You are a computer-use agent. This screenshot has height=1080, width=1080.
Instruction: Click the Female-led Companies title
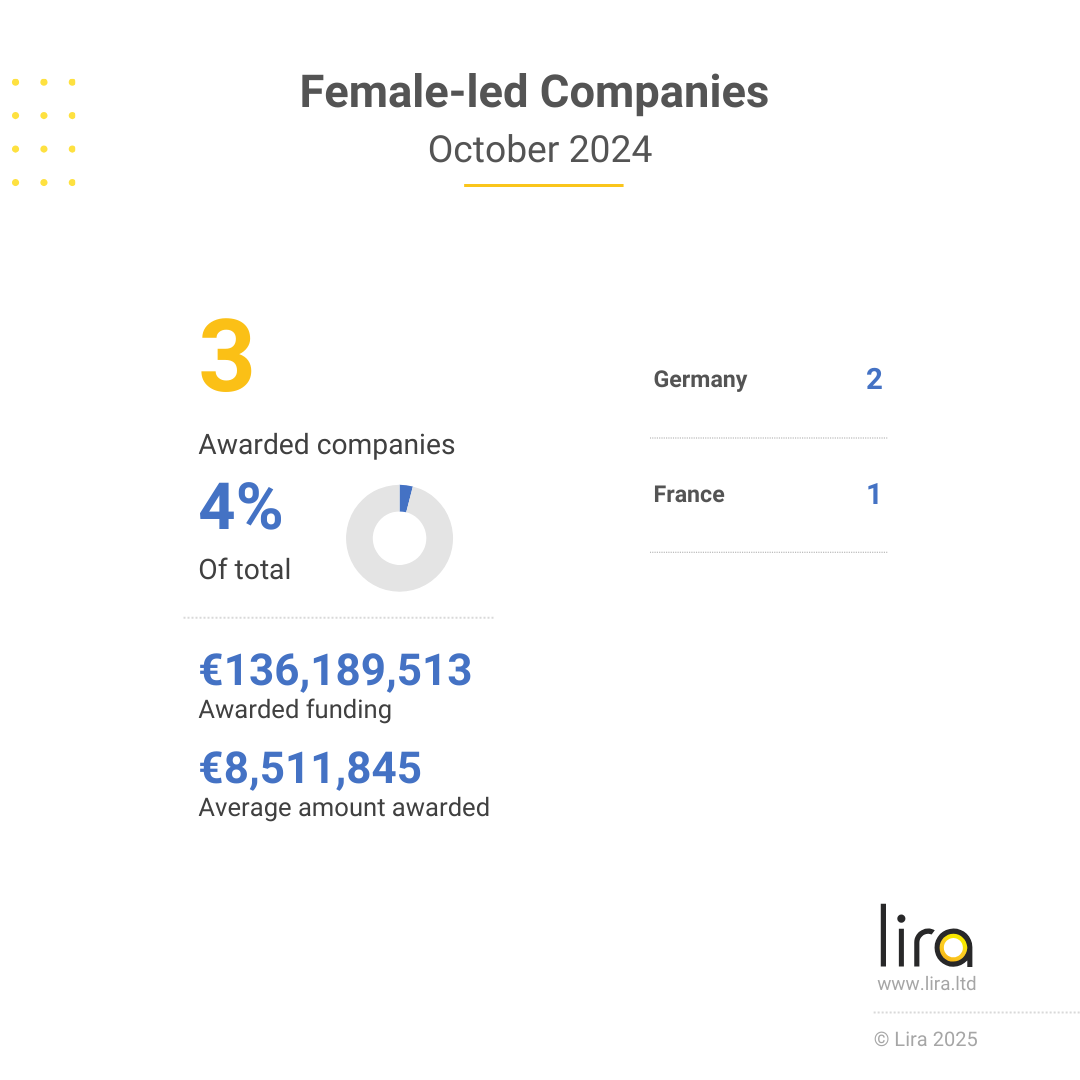[x=534, y=93]
